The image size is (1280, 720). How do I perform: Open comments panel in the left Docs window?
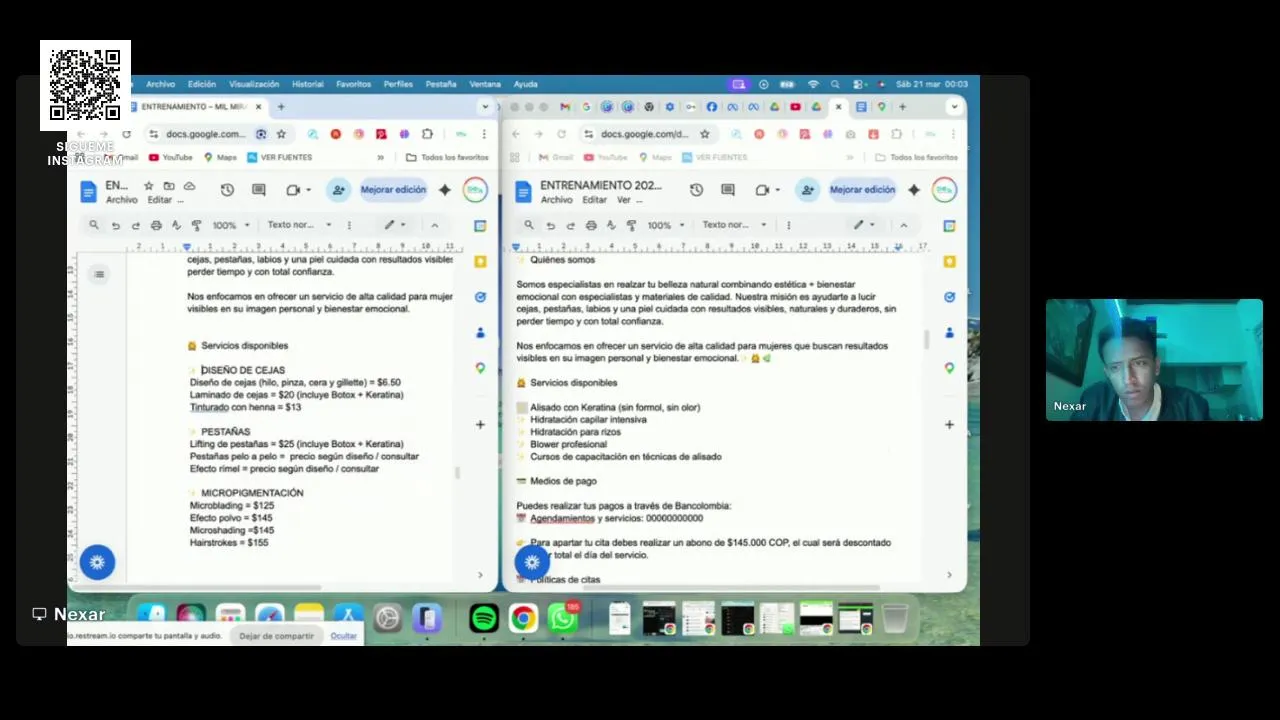tap(259, 190)
